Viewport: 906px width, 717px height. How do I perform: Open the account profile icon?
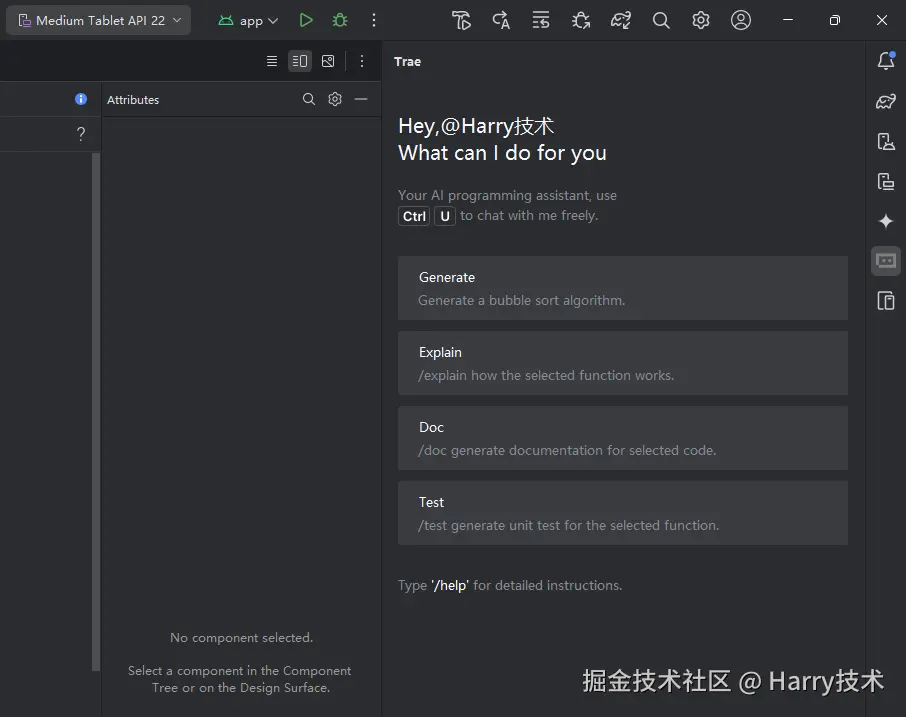coord(741,21)
